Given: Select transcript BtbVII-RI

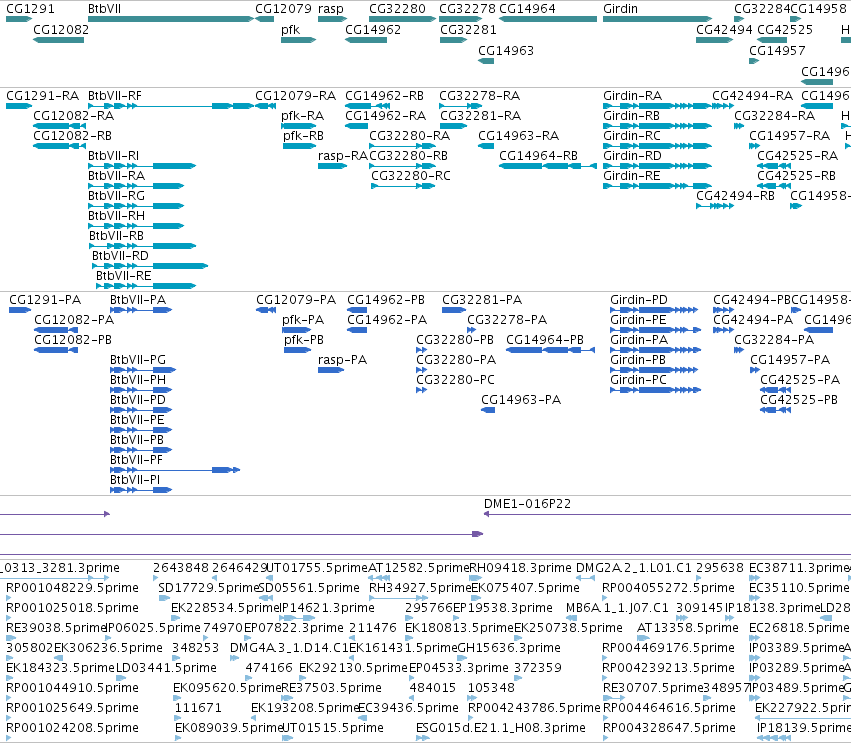Looking at the screenshot, I should point(113,155).
